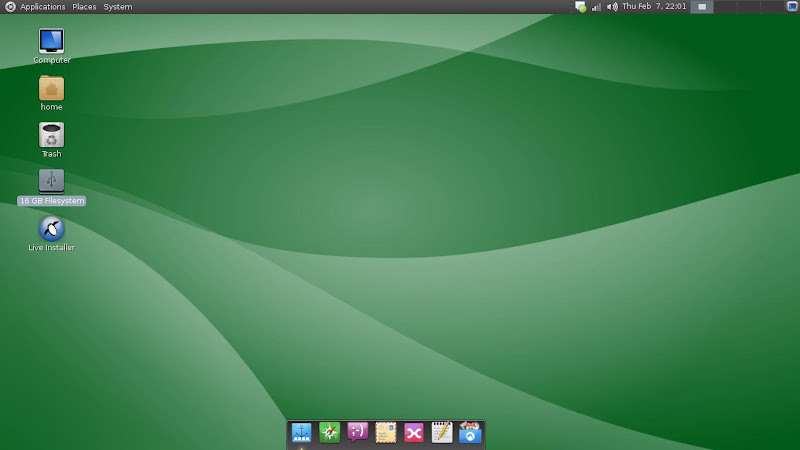Viewport: 800px width, 450px height.
Task: Open the mail envelope icon in dock
Action: pyautogui.click(x=386, y=432)
